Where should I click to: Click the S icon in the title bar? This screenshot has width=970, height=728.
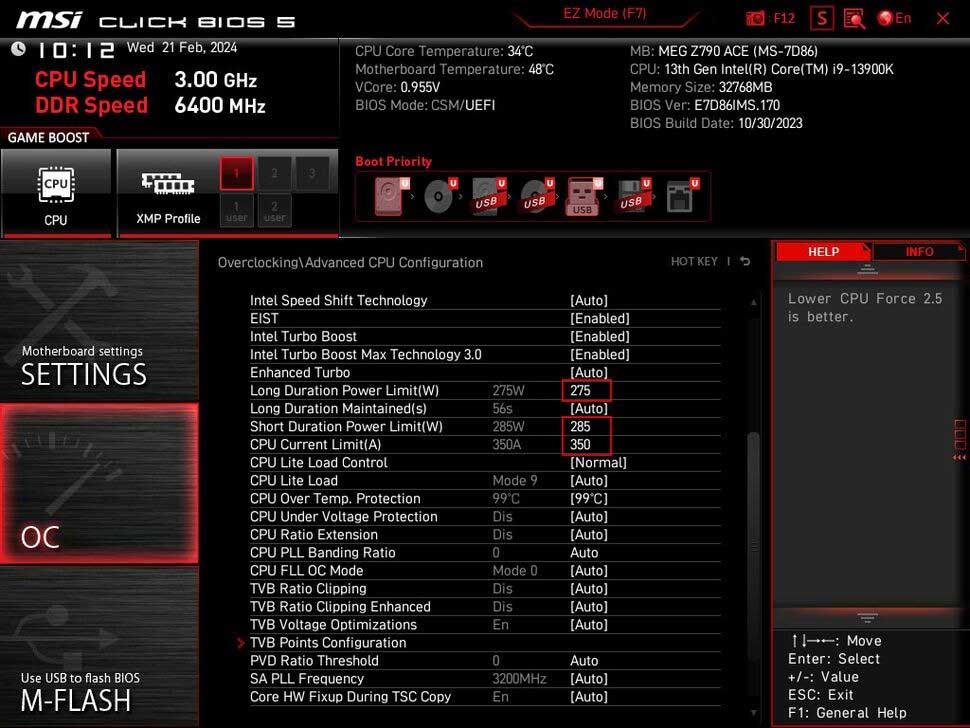pyautogui.click(x=822, y=18)
